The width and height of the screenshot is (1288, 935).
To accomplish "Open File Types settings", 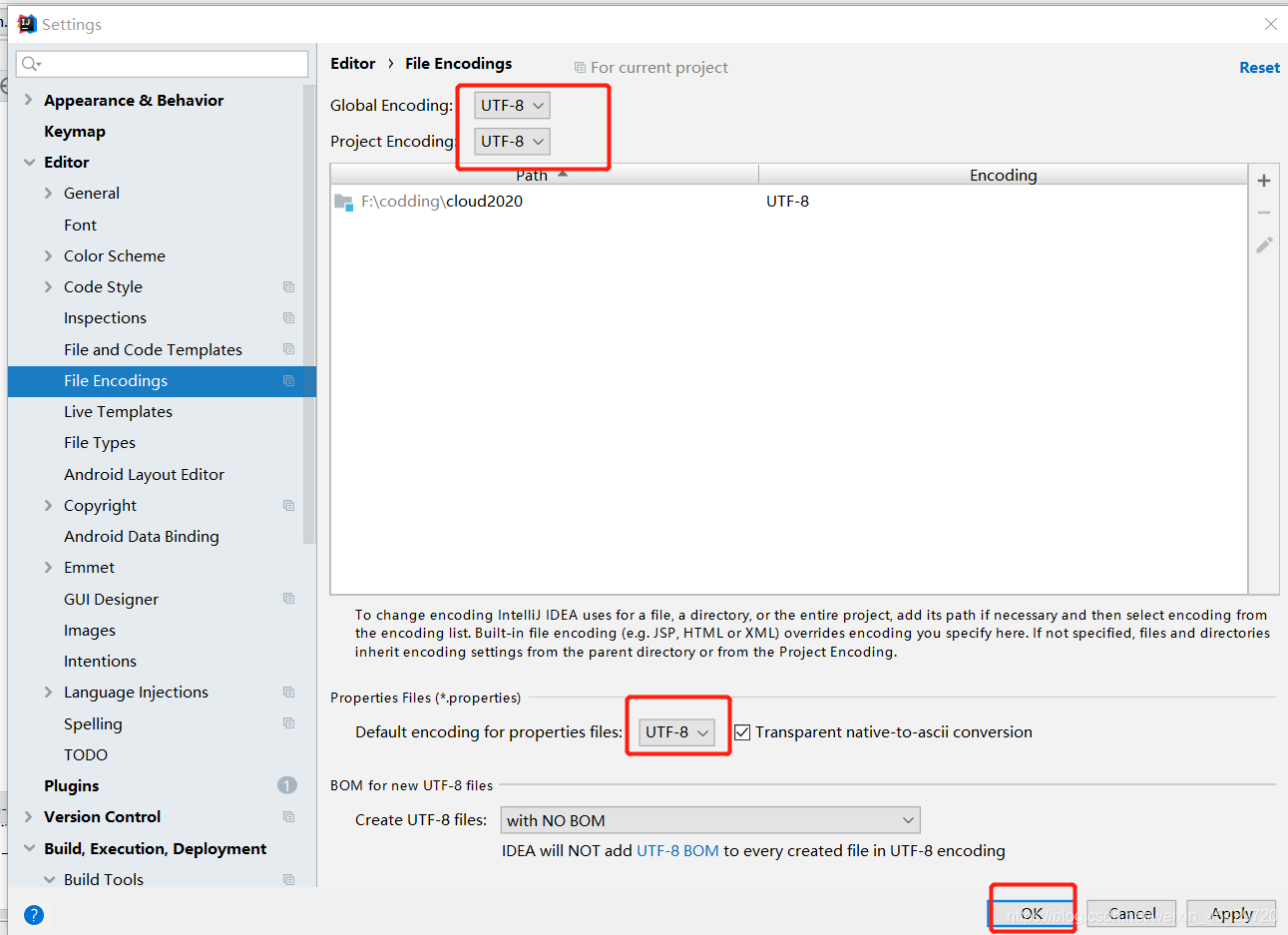I will click(100, 443).
